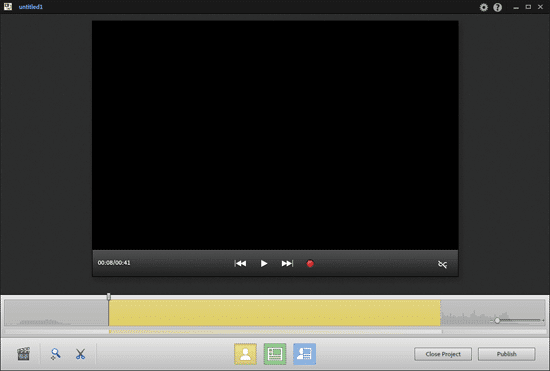
Task: Start recording with the red record button
Action: pyautogui.click(x=310, y=263)
